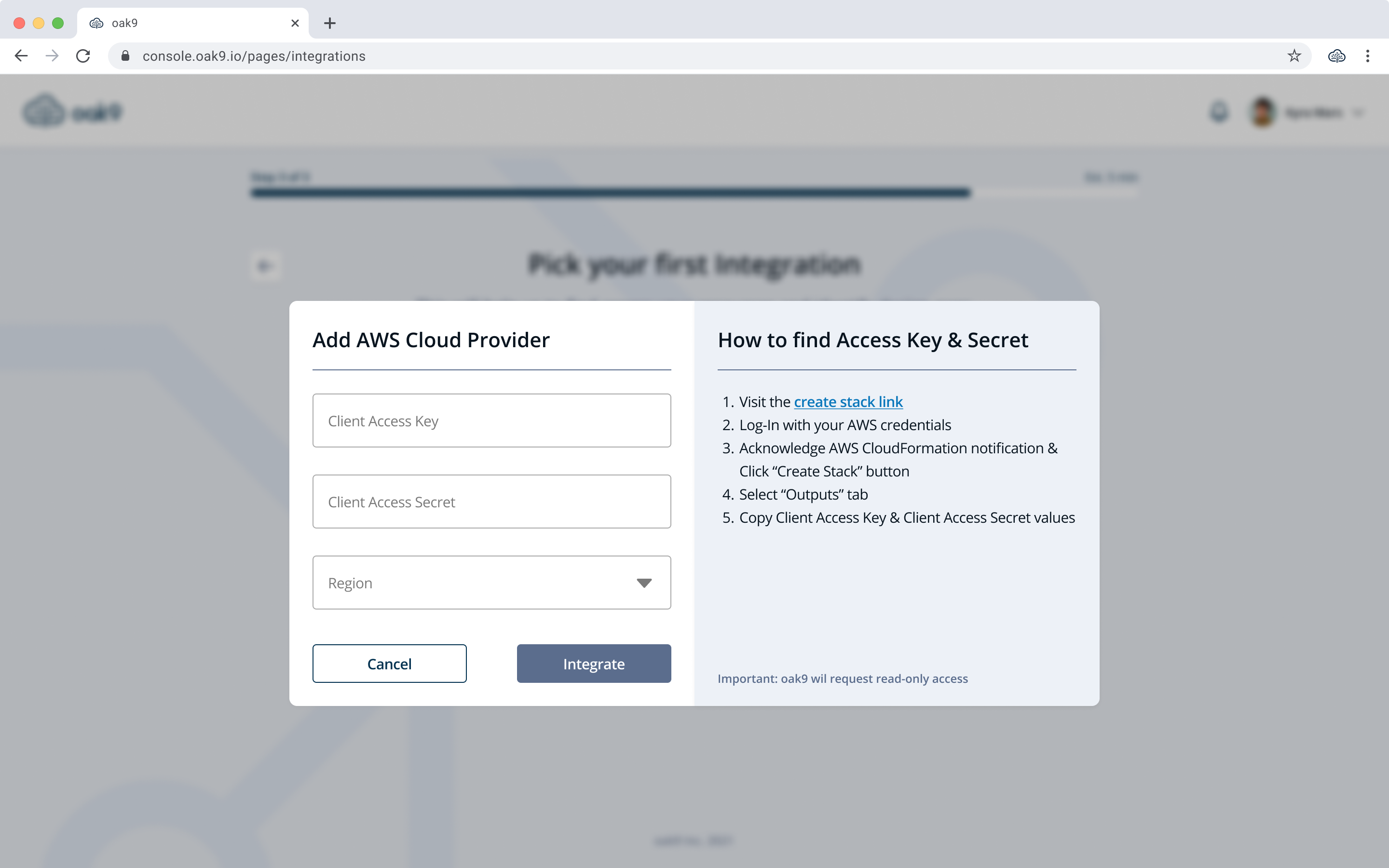Click the blurred back arrow button
The width and height of the screenshot is (1389, 868).
(265, 266)
